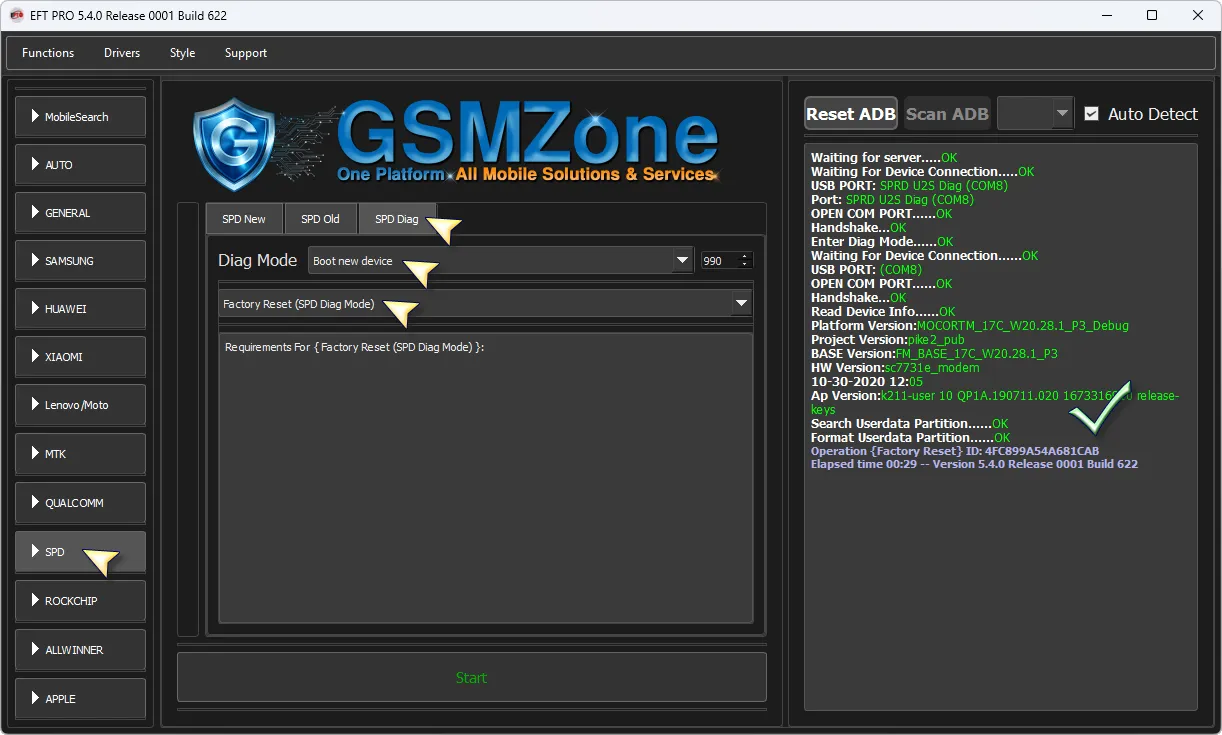Image resolution: width=1222 pixels, height=735 pixels.
Task: Expand the Factory Reset operation dropdown
Action: [x=741, y=303]
